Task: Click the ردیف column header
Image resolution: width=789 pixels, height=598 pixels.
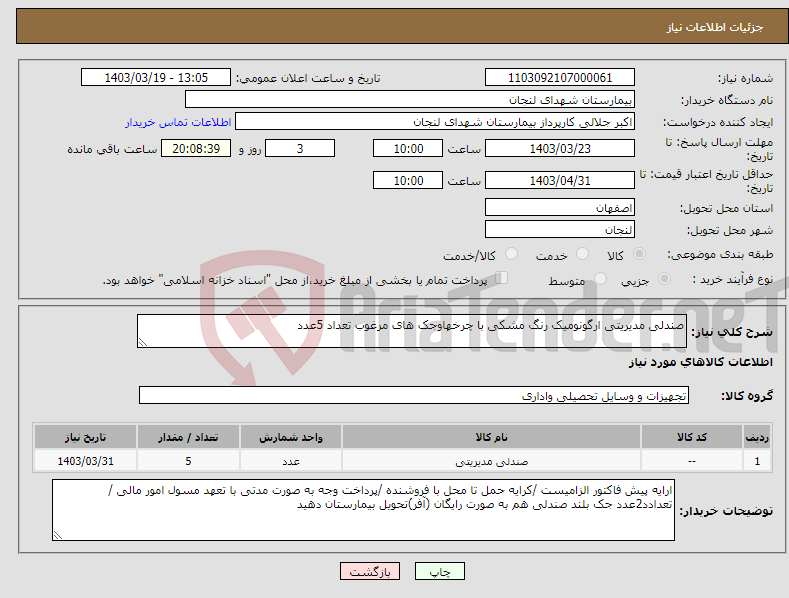Action: [x=757, y=437]
